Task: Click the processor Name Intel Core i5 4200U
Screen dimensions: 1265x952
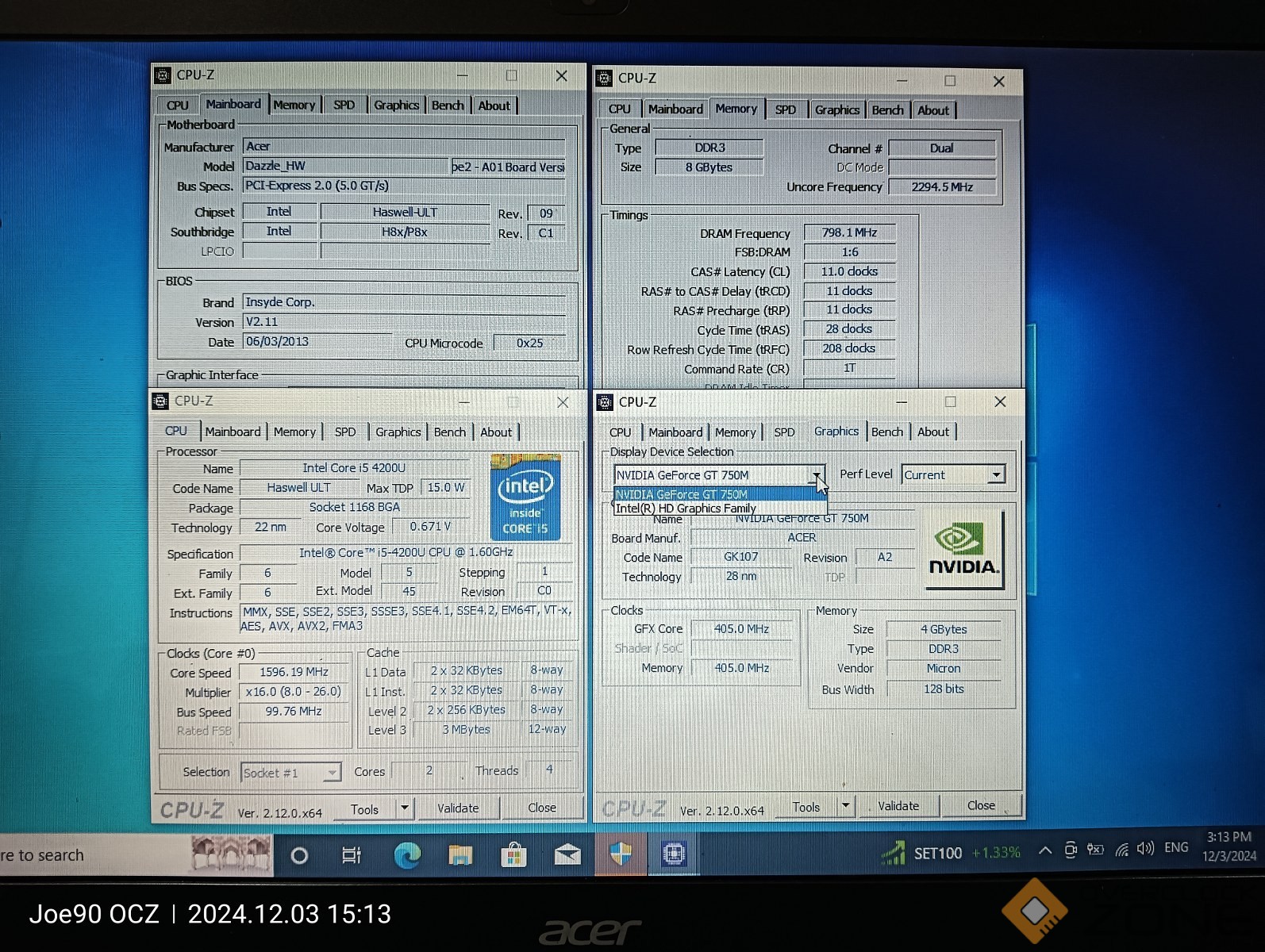Action: [354, 468]
